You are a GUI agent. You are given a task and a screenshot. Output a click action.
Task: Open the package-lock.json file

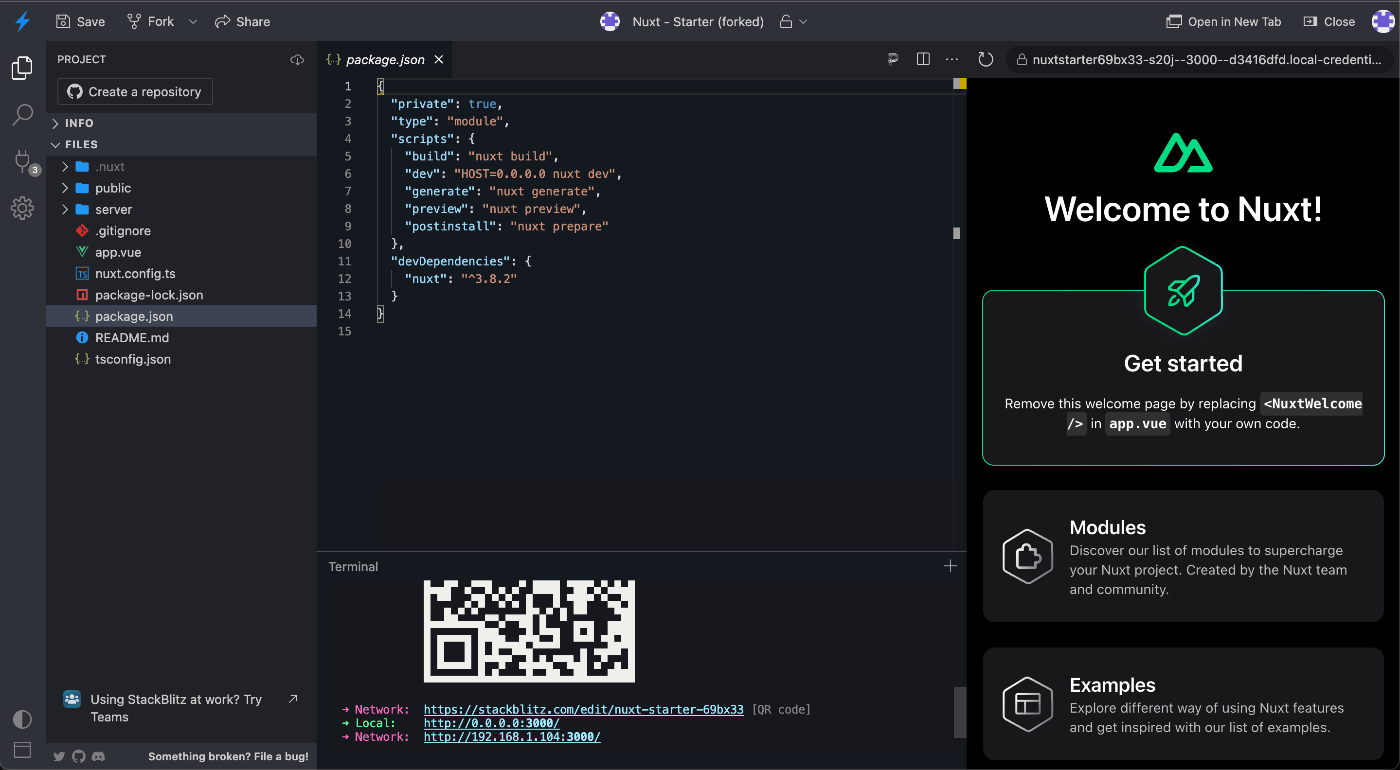coord(181,295)
